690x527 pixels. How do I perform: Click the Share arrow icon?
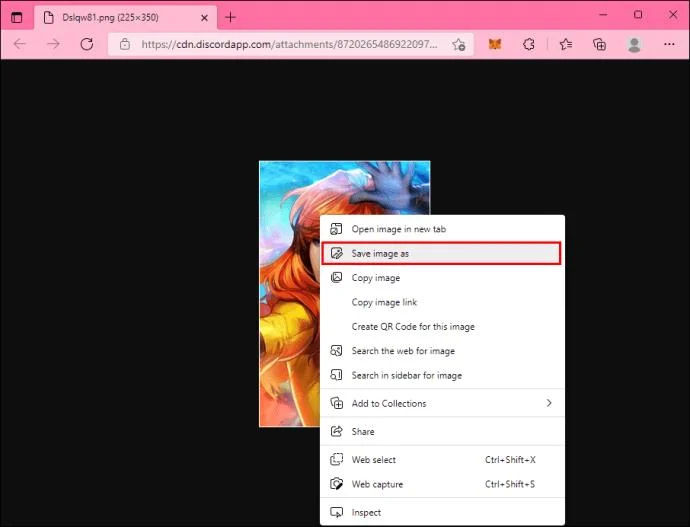337,431
